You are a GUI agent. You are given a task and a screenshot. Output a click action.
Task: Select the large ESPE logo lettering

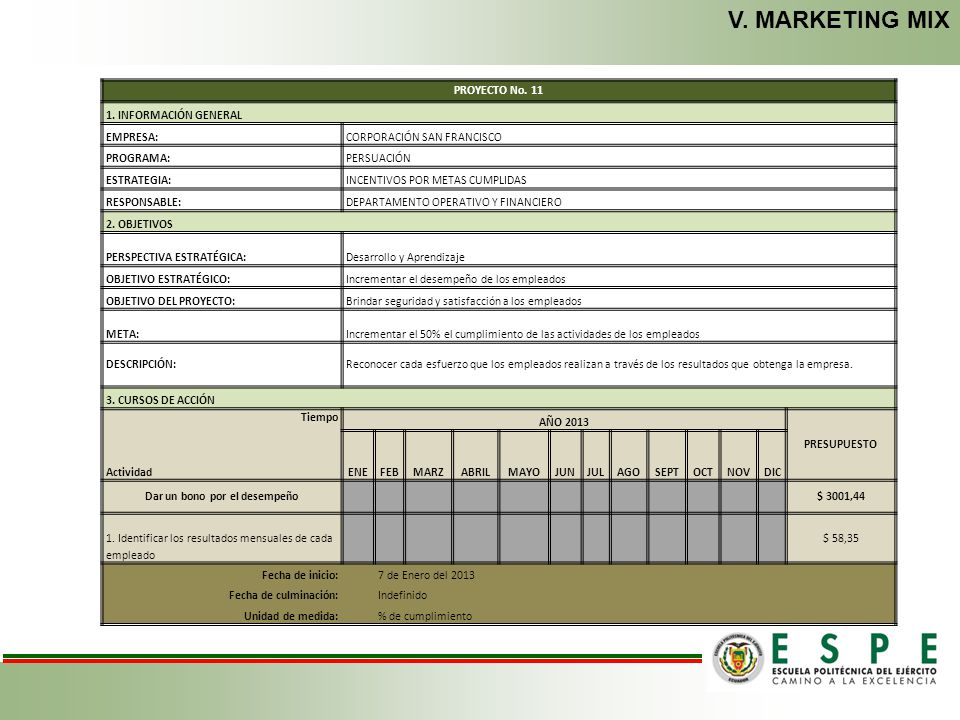click(x=854, y=649)
